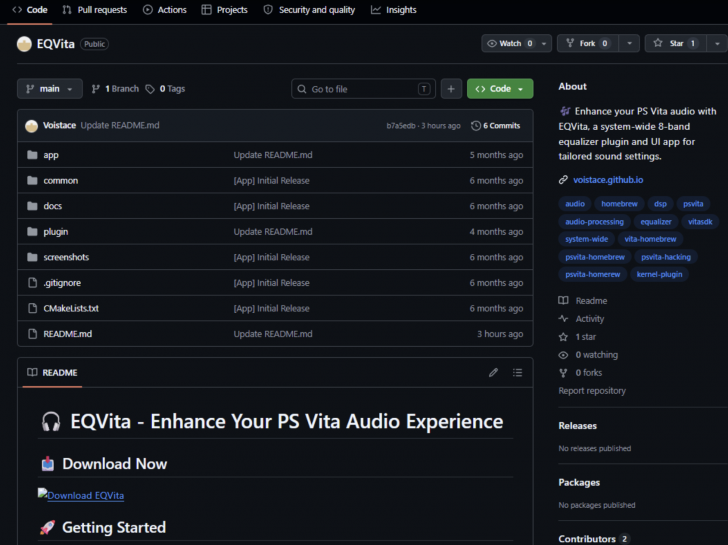Open the Code tab
The width and height of the screenshot is (728, 545).
click(x=30, y=10)
